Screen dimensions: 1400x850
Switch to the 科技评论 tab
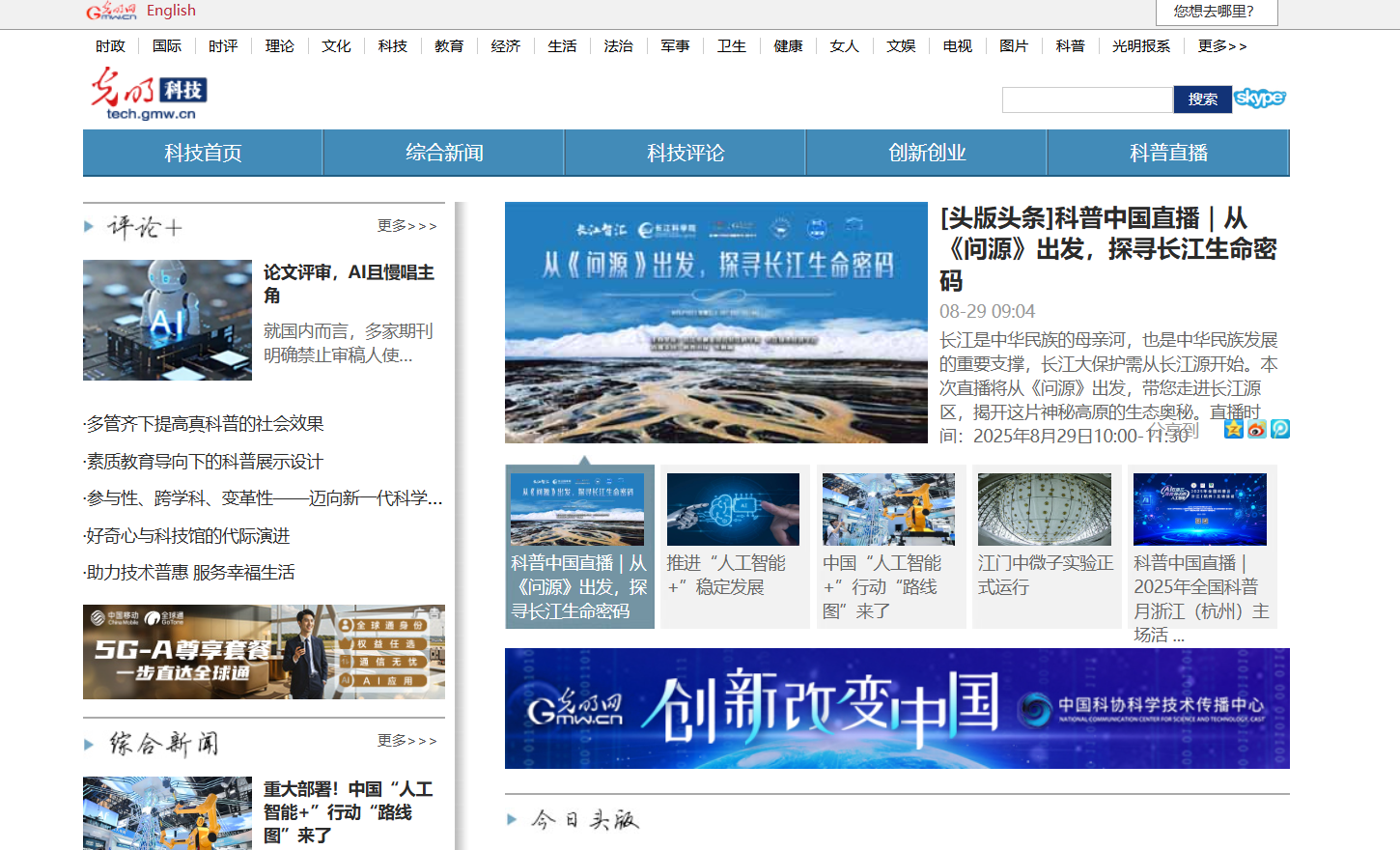click(x=686, y=153)
